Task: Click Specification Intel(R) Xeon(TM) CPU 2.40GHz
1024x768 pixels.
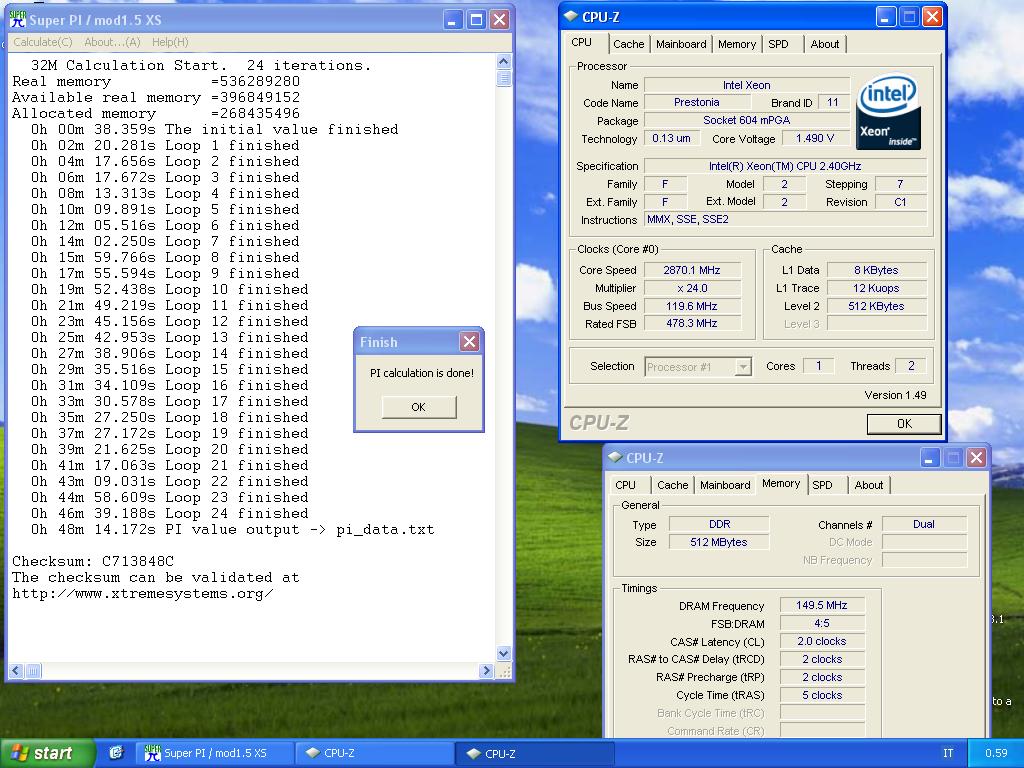Action: coord(785,167)
